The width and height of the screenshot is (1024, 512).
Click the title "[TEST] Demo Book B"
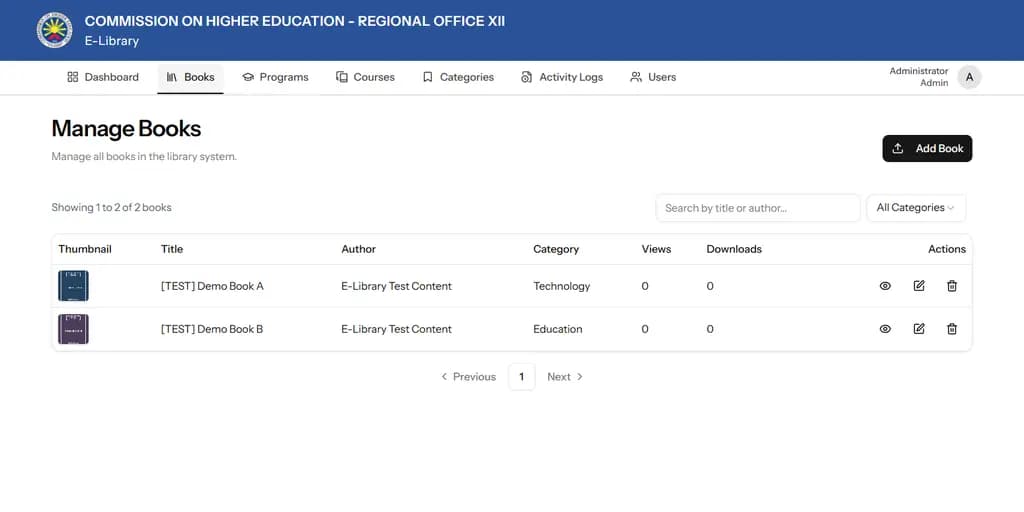pyautogui.click(x=212, y=329)
